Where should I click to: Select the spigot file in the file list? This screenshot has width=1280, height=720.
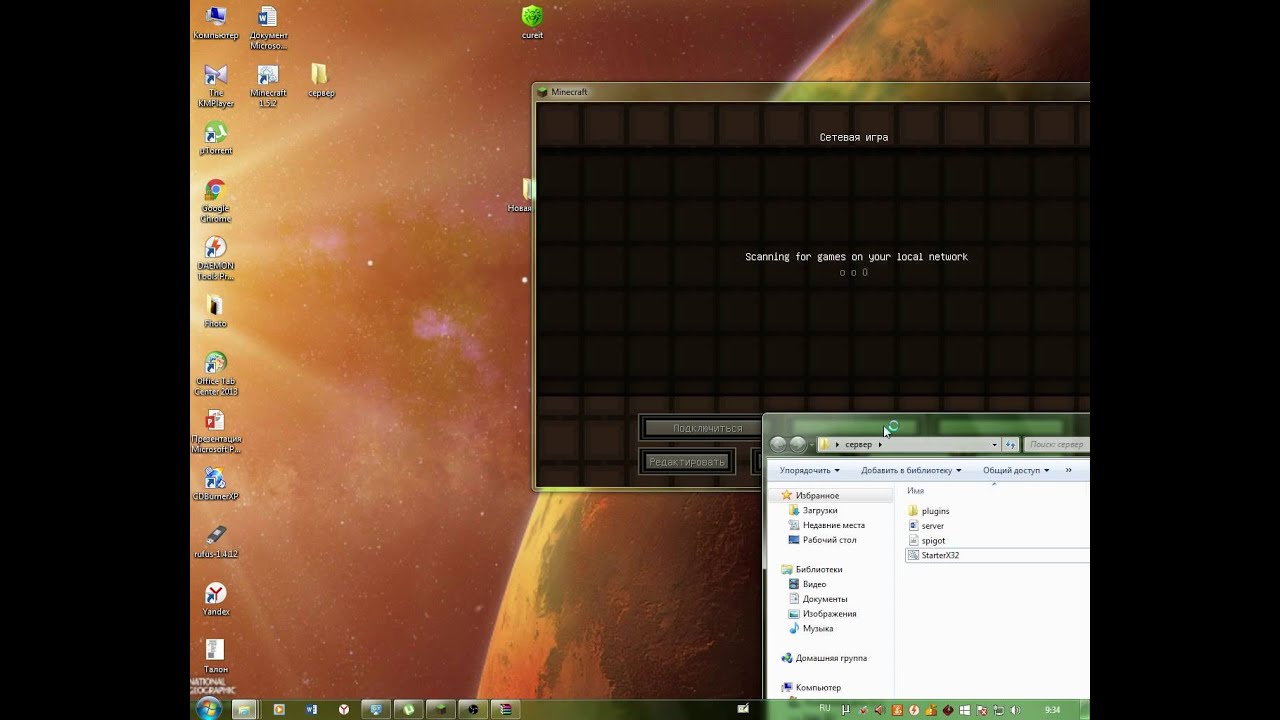926,540
